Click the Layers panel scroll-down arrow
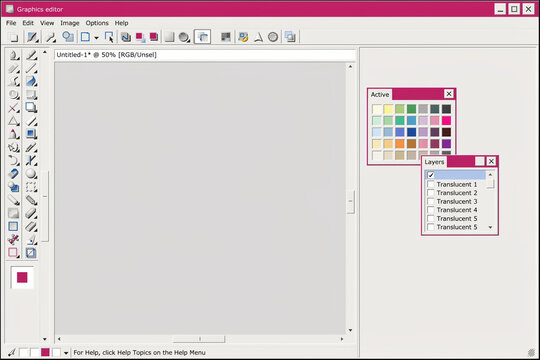Screen dimensions: 540x360 pos(490,227)
